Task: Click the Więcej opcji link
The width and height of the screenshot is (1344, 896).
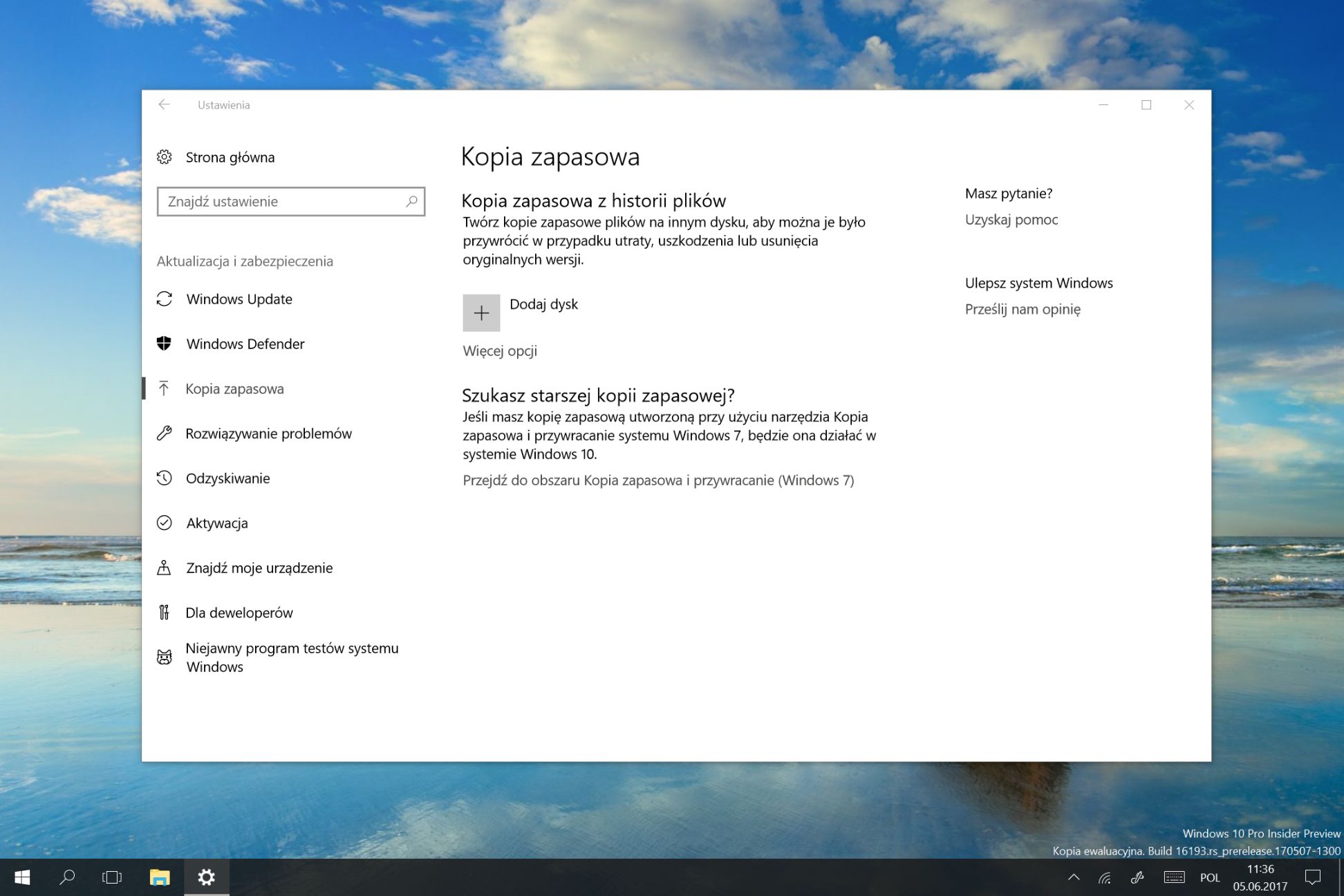Action: point(500,351)
